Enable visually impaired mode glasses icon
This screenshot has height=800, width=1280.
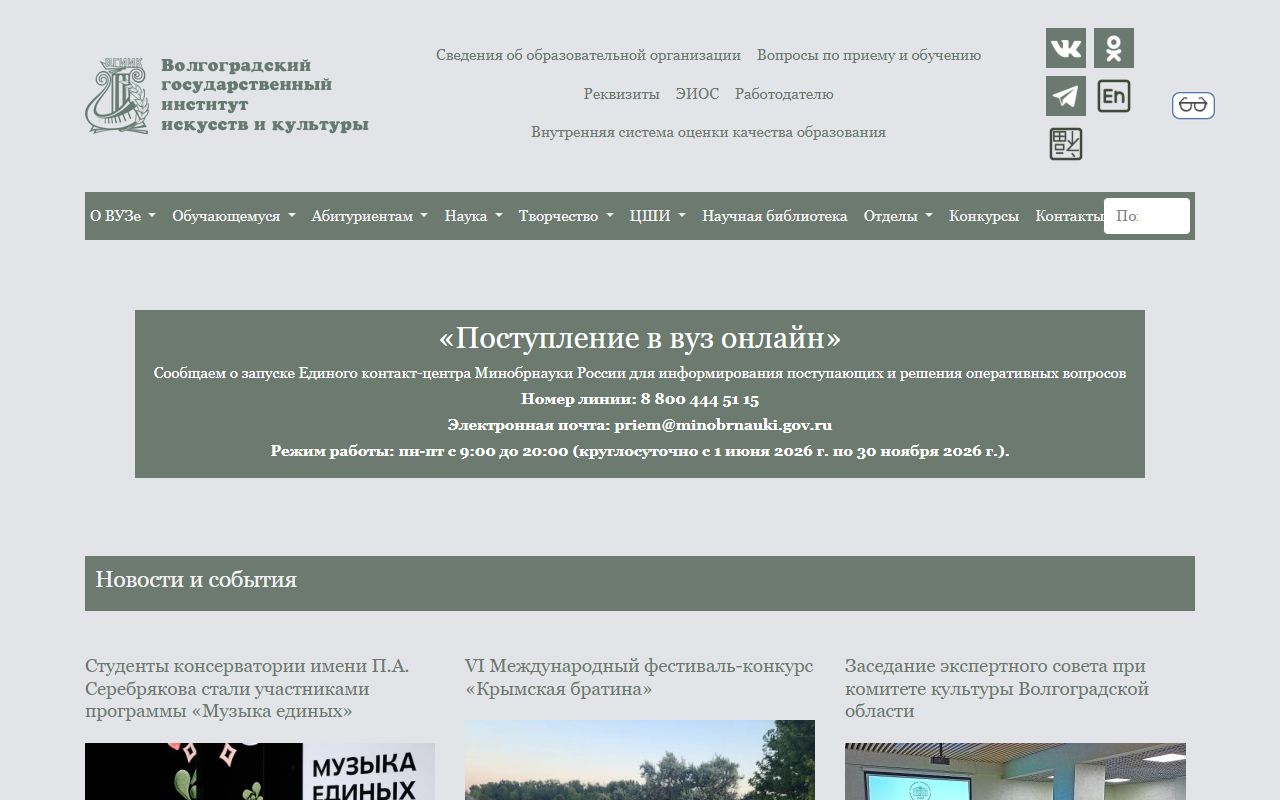pos(1193,105)
